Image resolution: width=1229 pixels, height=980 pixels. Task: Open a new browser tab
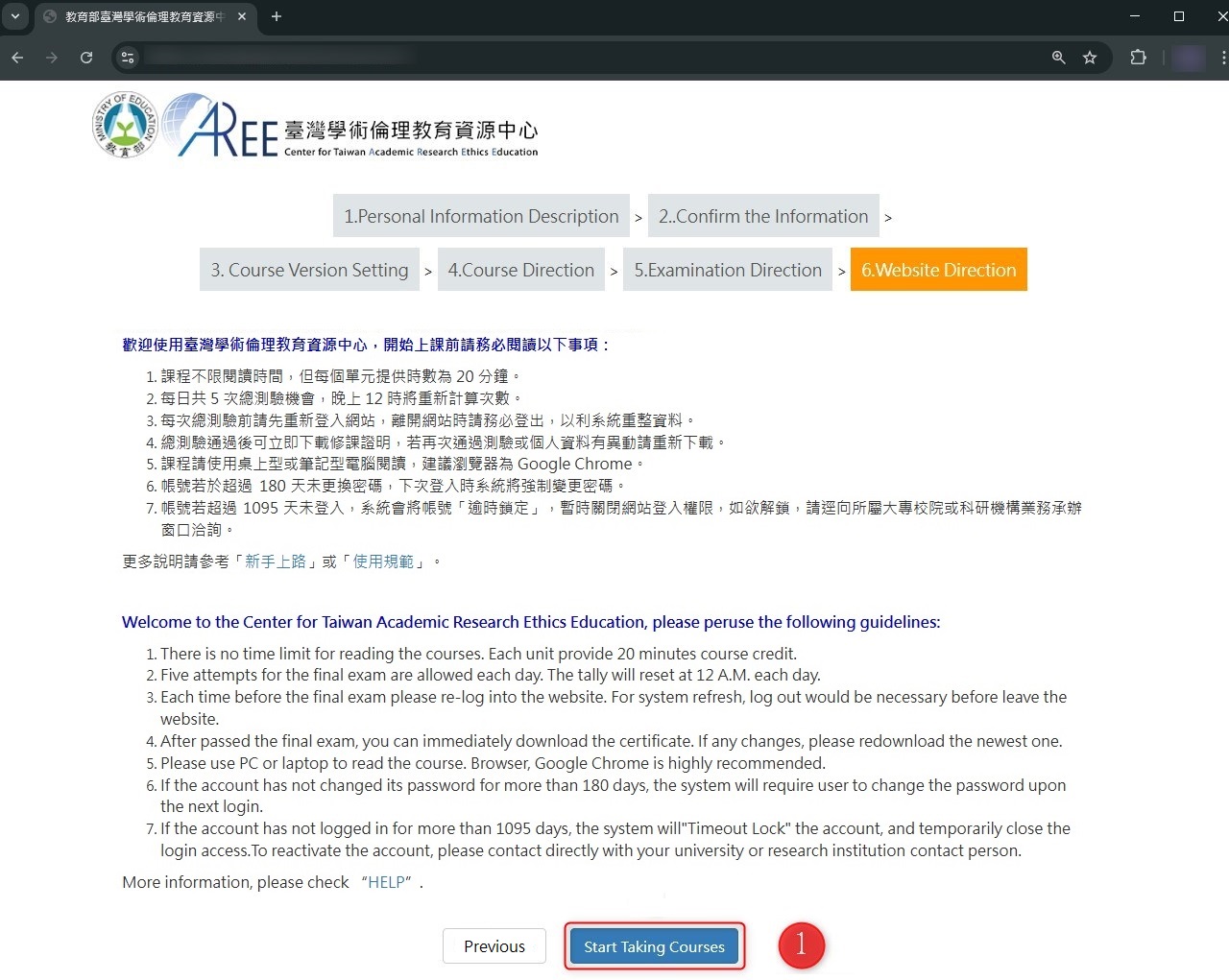coord(277,16)
